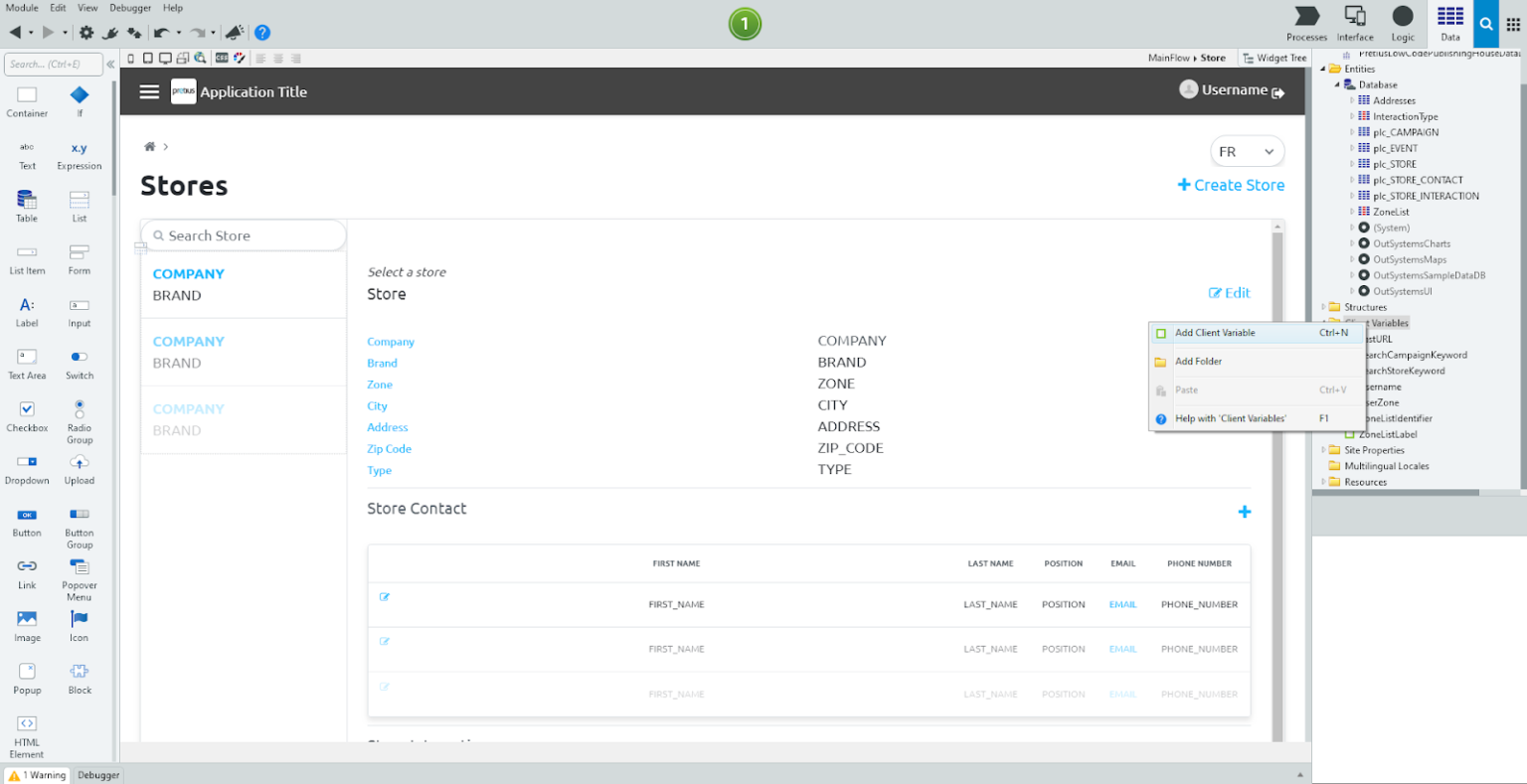1527x784 pixels.
Task: Open the FR language selector
Action: coord(1247,151)
